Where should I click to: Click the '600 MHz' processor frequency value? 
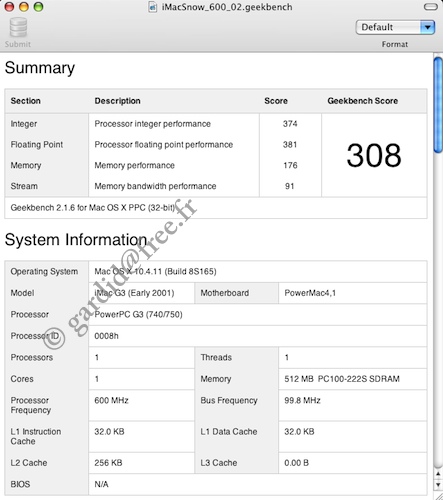111,400
